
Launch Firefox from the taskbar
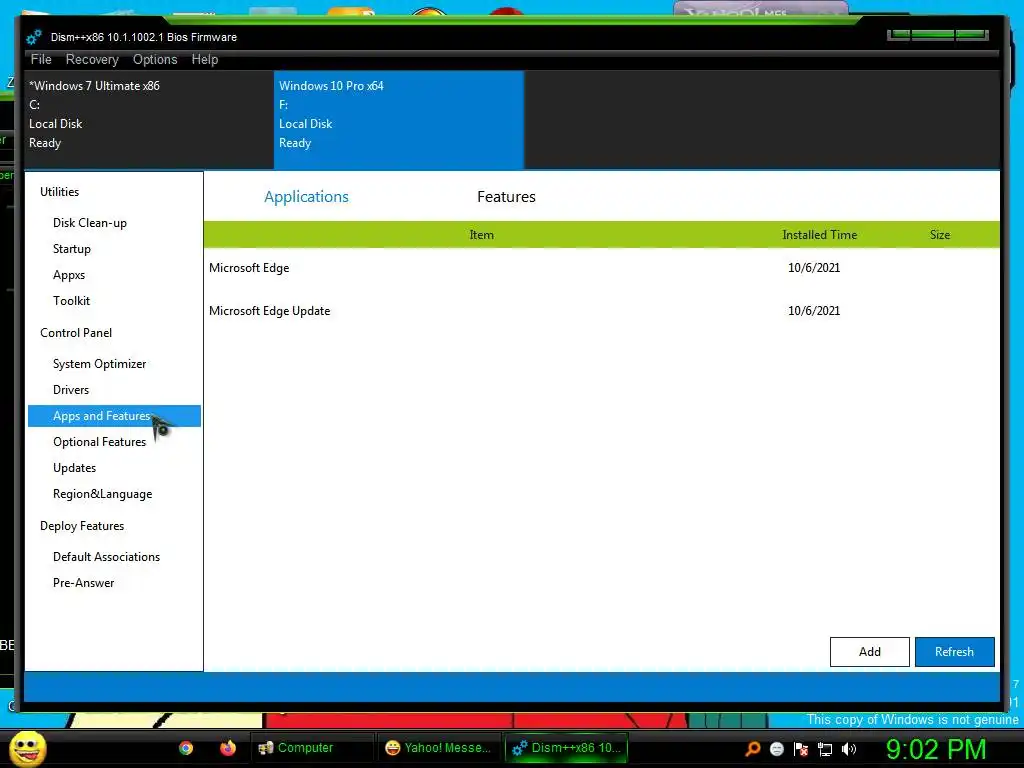tap(227, 748)
